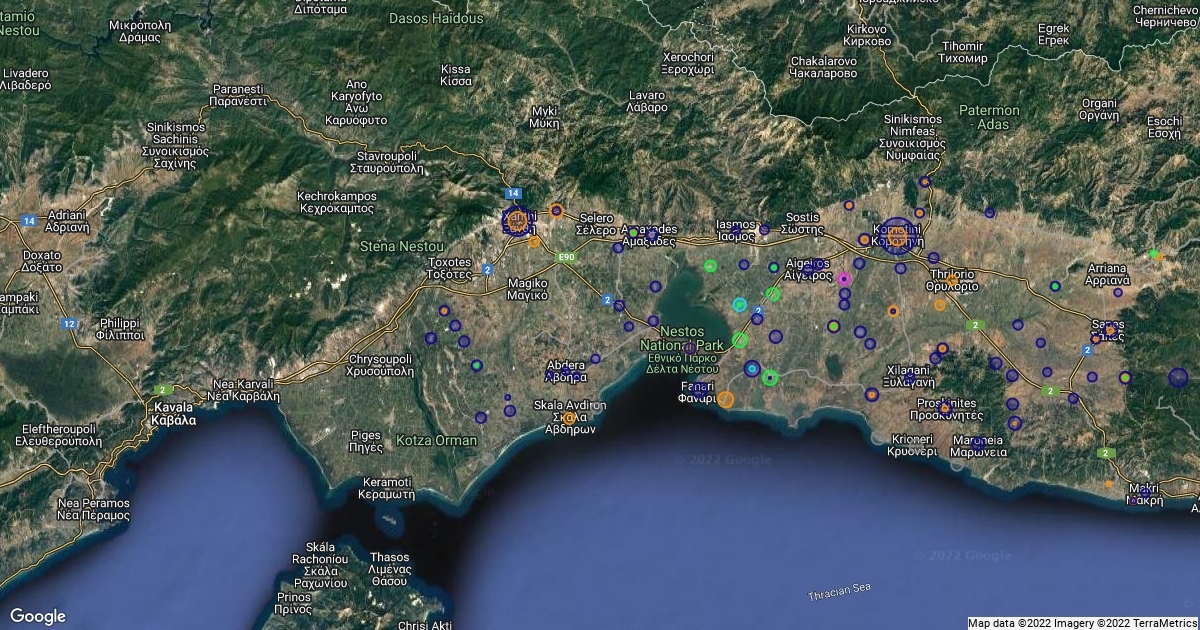Click the Keramoti town label

click(386, 487)
